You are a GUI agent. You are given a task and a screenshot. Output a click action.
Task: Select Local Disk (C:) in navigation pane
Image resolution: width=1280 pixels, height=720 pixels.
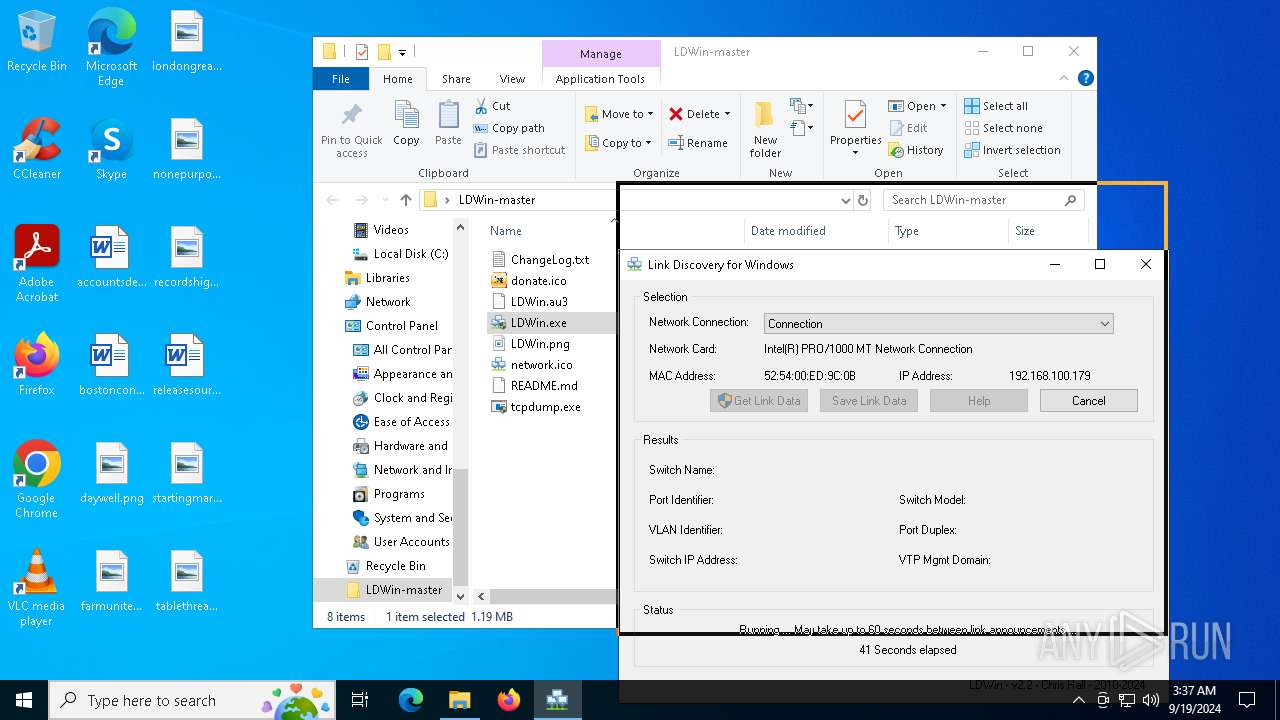click(x=410, y=254)
